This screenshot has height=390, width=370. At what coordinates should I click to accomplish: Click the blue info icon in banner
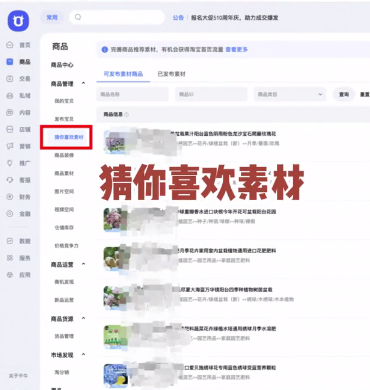(104, 50)
